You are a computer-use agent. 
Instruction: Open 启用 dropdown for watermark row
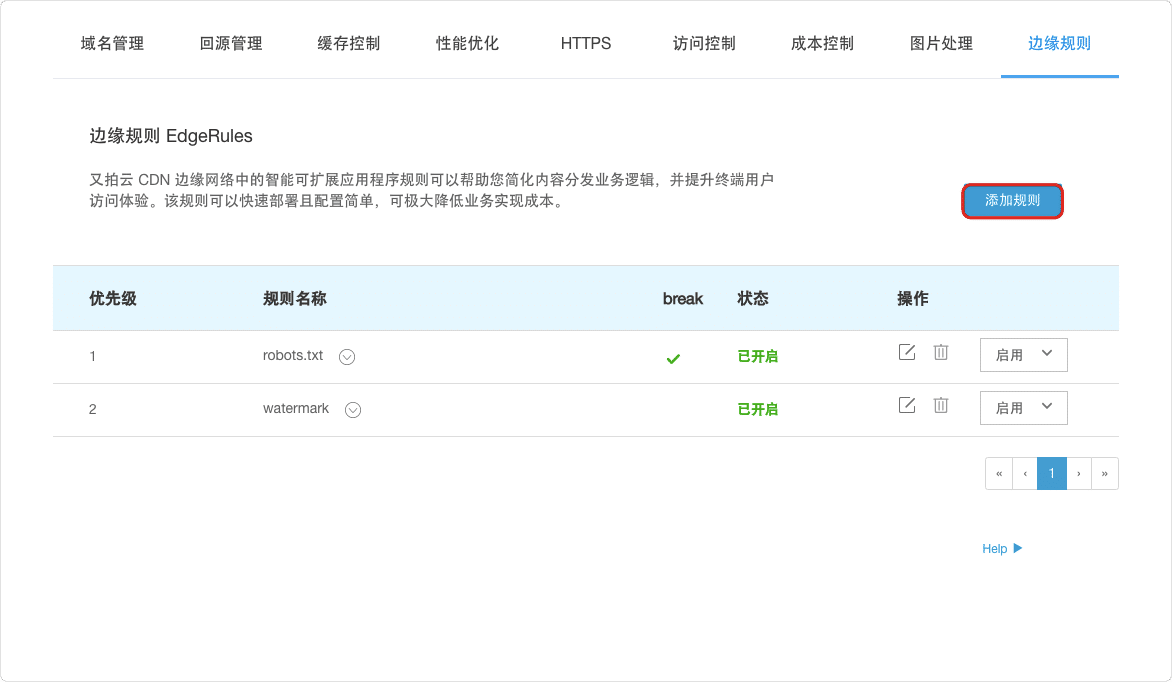(x=1023, y=408)
